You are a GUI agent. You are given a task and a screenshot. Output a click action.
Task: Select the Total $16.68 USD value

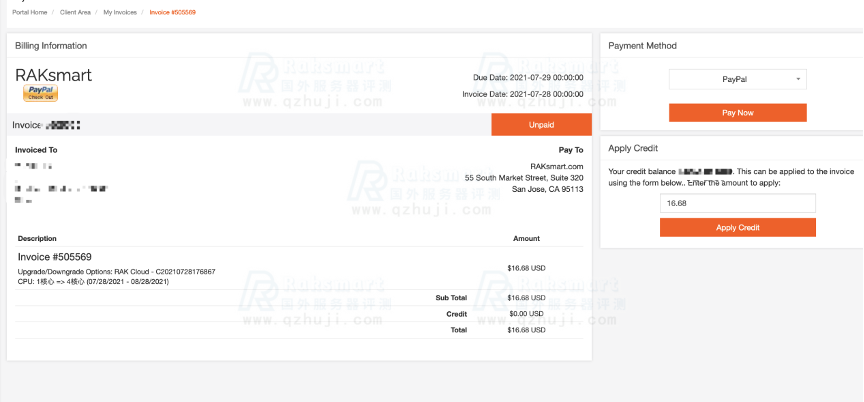coord(526,330)
